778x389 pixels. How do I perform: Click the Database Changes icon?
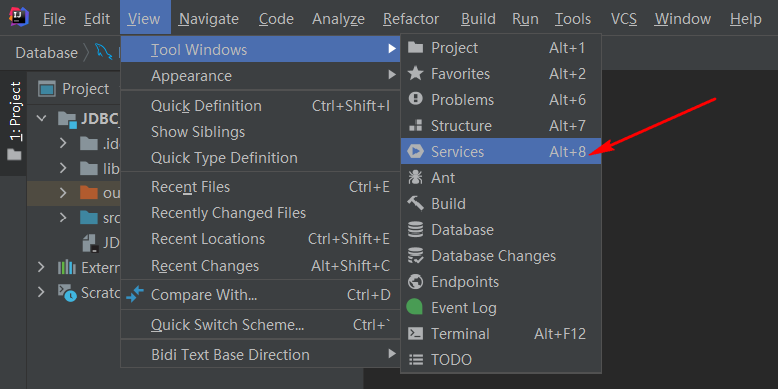[x=415, y=256]
